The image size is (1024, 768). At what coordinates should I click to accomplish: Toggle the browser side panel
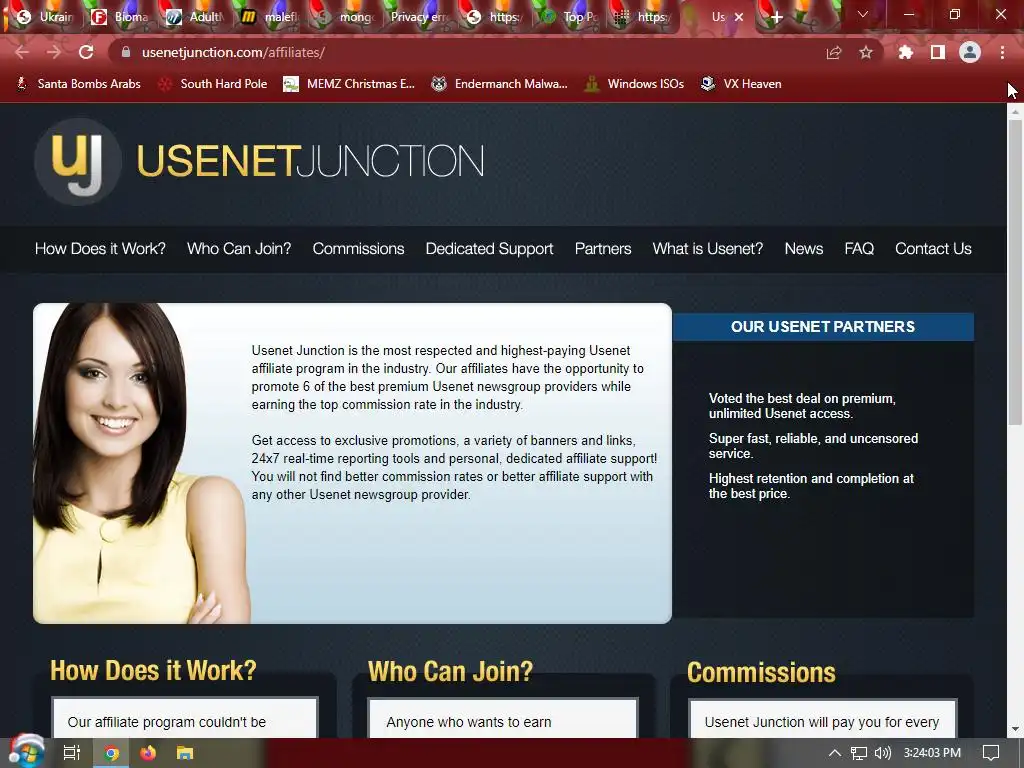(938, 52)
